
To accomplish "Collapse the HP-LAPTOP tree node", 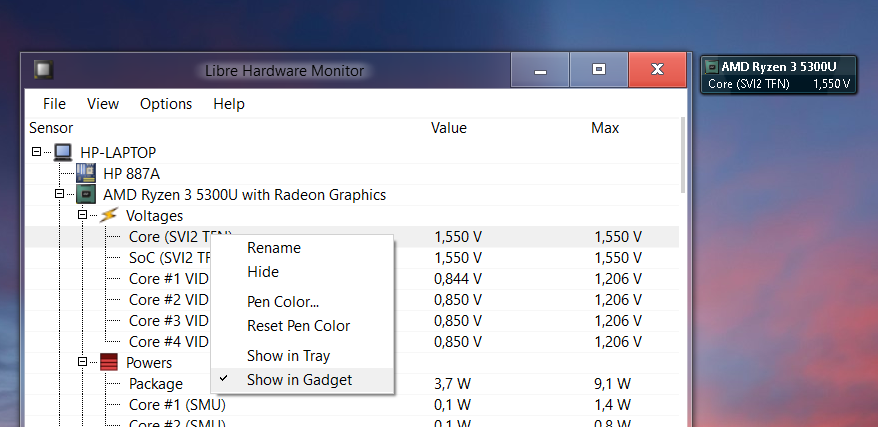I will (36, 152).
